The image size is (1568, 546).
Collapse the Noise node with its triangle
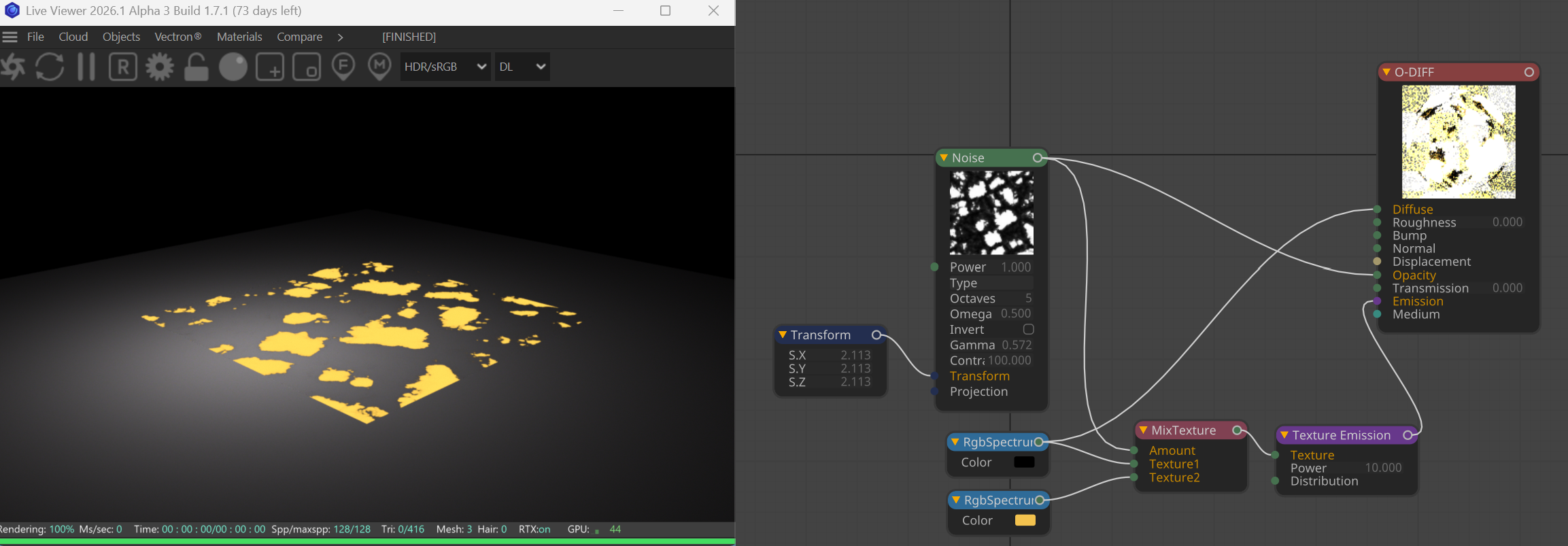[944, 158]
